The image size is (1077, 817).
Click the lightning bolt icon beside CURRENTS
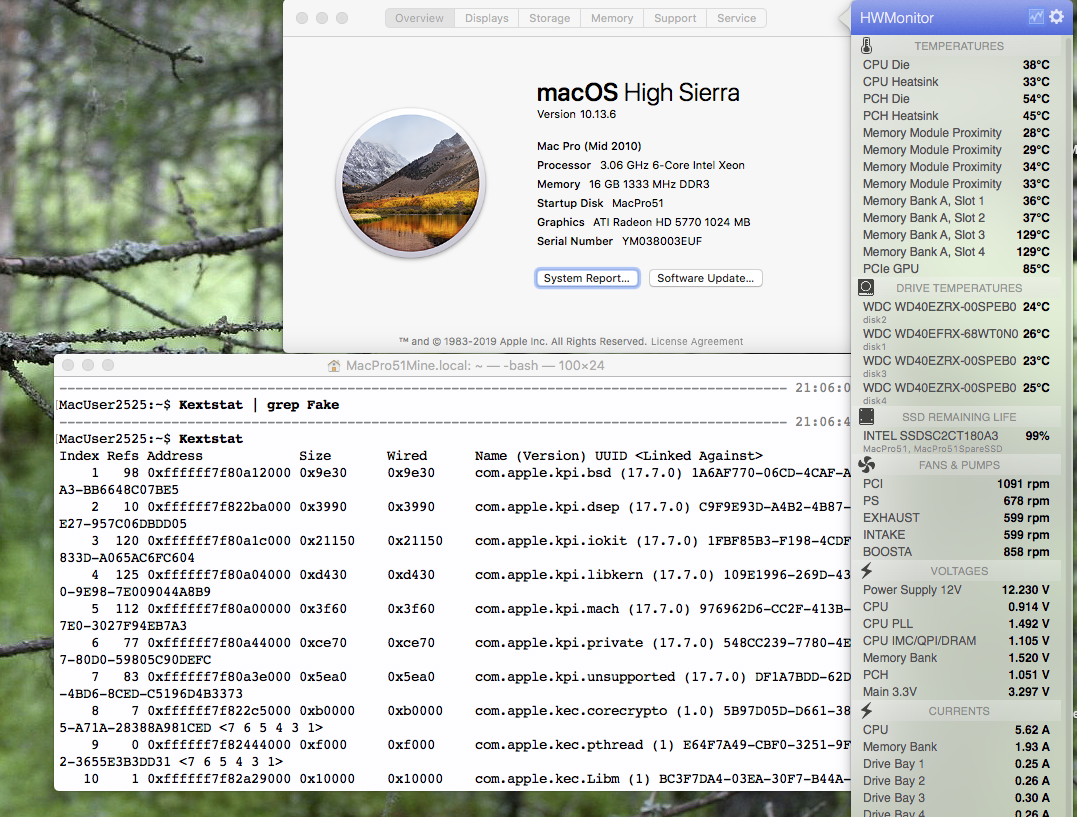pos(867,710)
